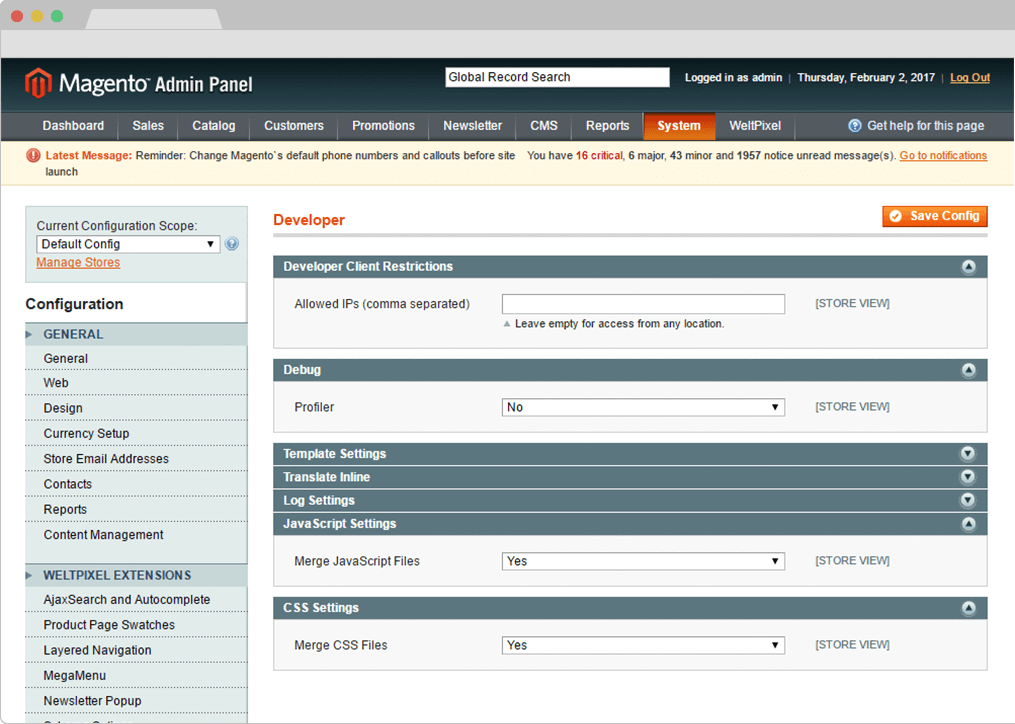Screen dimensions: 1015x724
Task: Collapse the CSS Settings section
Action: [968, 608]
